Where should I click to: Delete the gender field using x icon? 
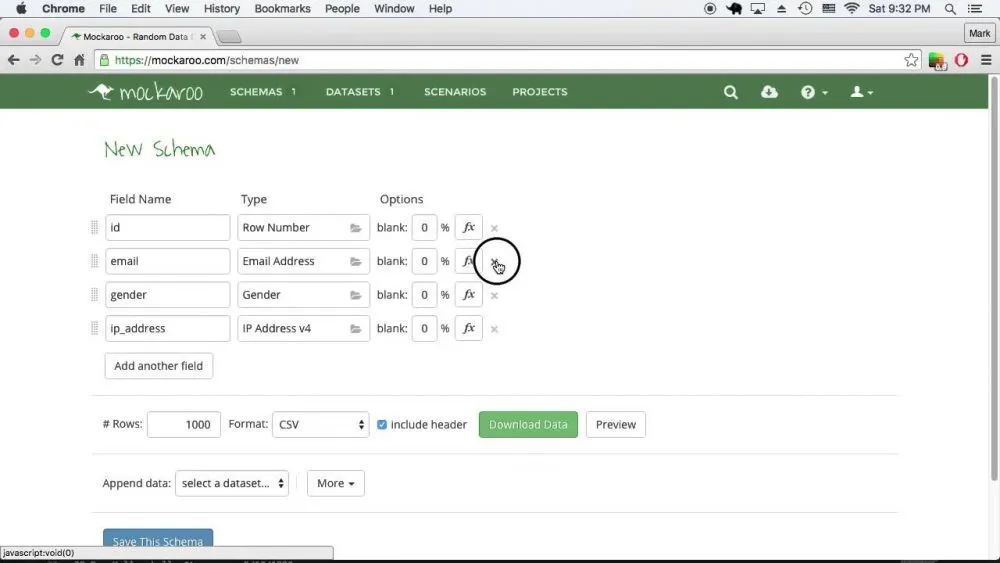494,296
